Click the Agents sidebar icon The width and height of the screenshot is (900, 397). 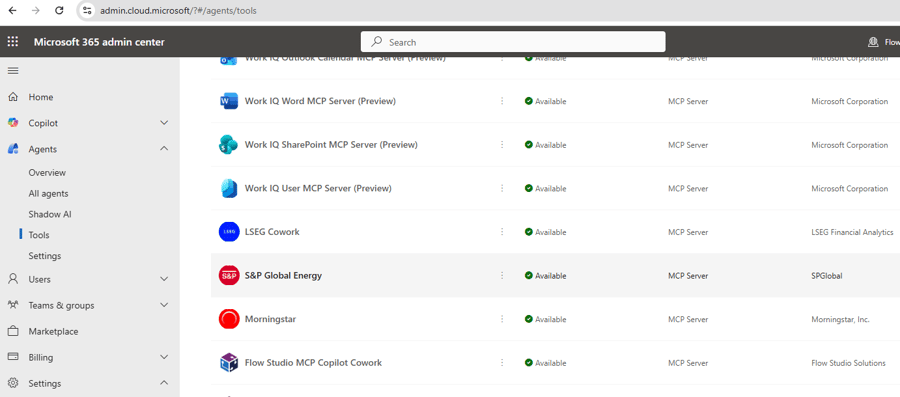(13, 149)
